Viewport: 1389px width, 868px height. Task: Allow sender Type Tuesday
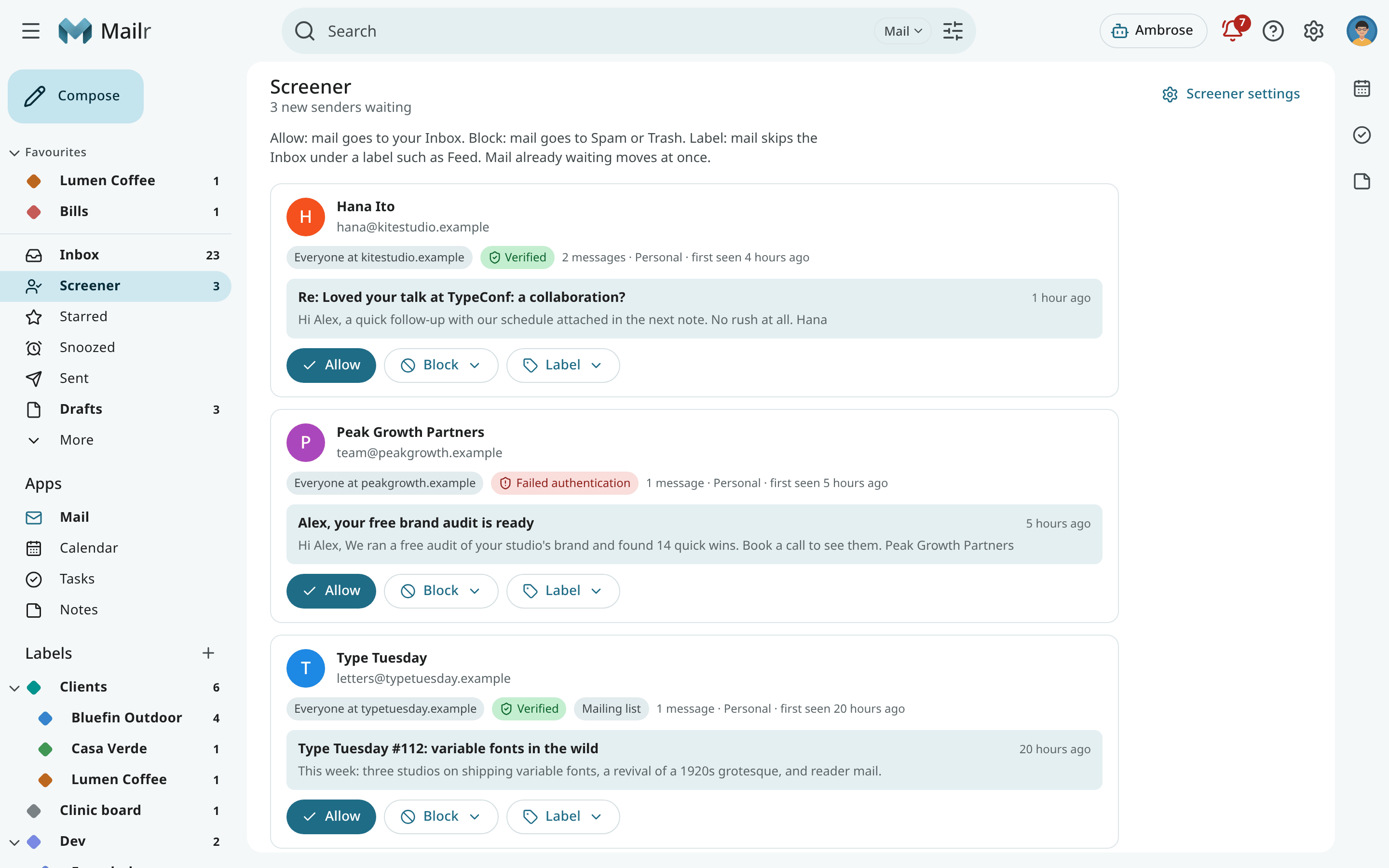(x=330, y=816)
